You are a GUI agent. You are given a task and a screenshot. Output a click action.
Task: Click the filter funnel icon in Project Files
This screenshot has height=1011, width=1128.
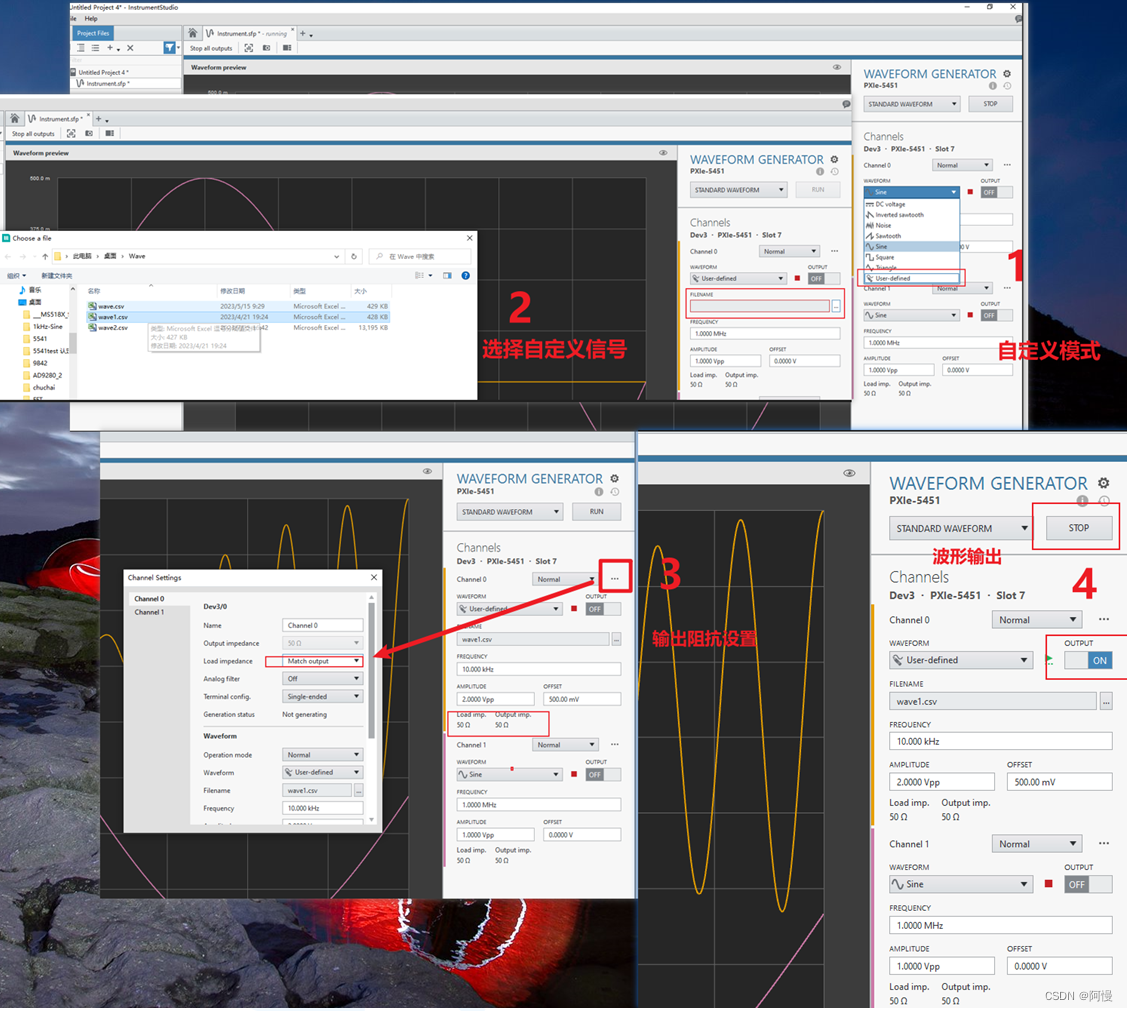click(x=169, y=47)
